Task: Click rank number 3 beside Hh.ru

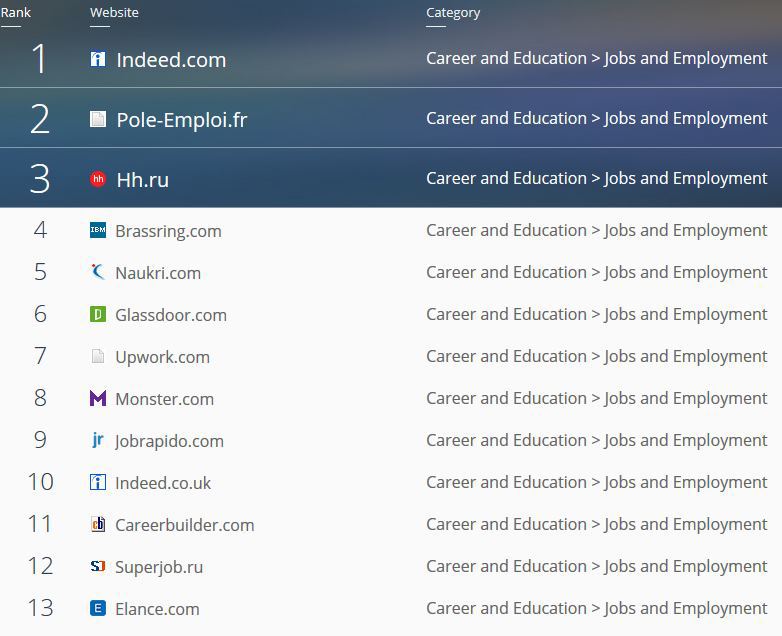Action: 39,179
